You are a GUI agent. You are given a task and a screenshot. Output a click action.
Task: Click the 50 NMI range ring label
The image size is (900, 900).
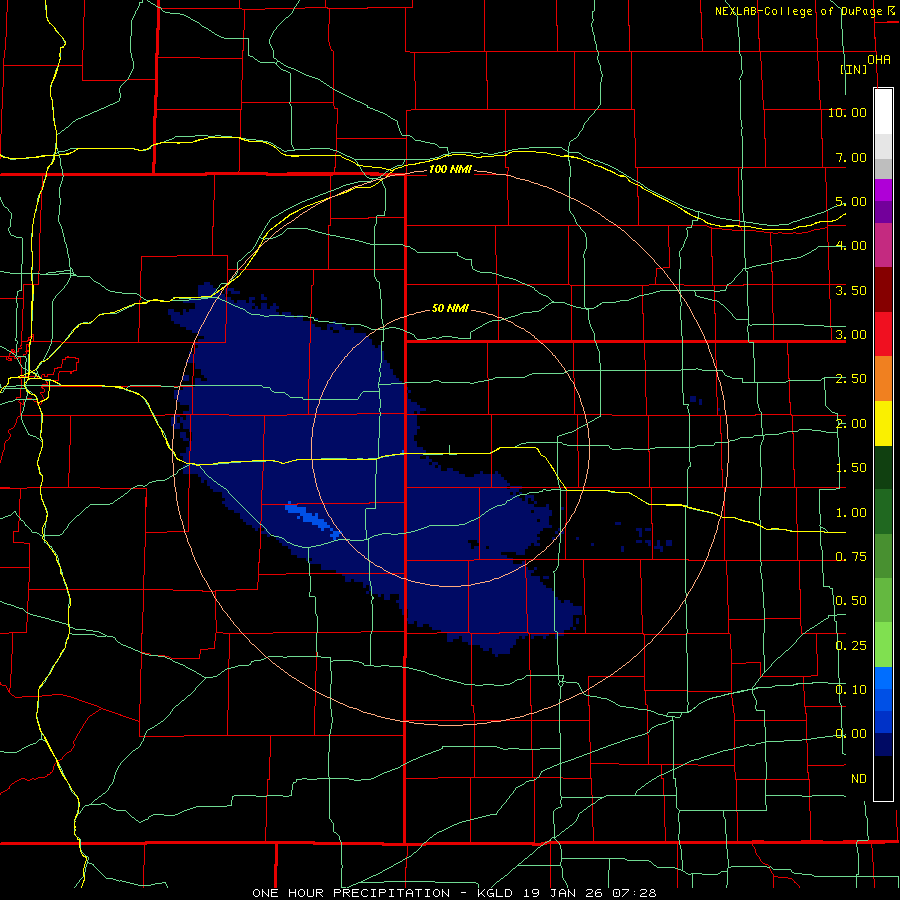pos(450,308)
